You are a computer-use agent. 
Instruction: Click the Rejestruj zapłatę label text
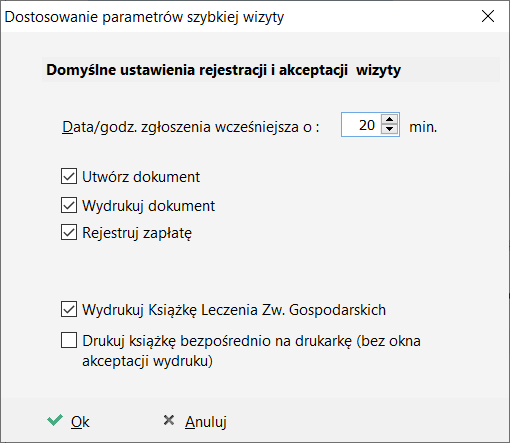pos(137,233)
